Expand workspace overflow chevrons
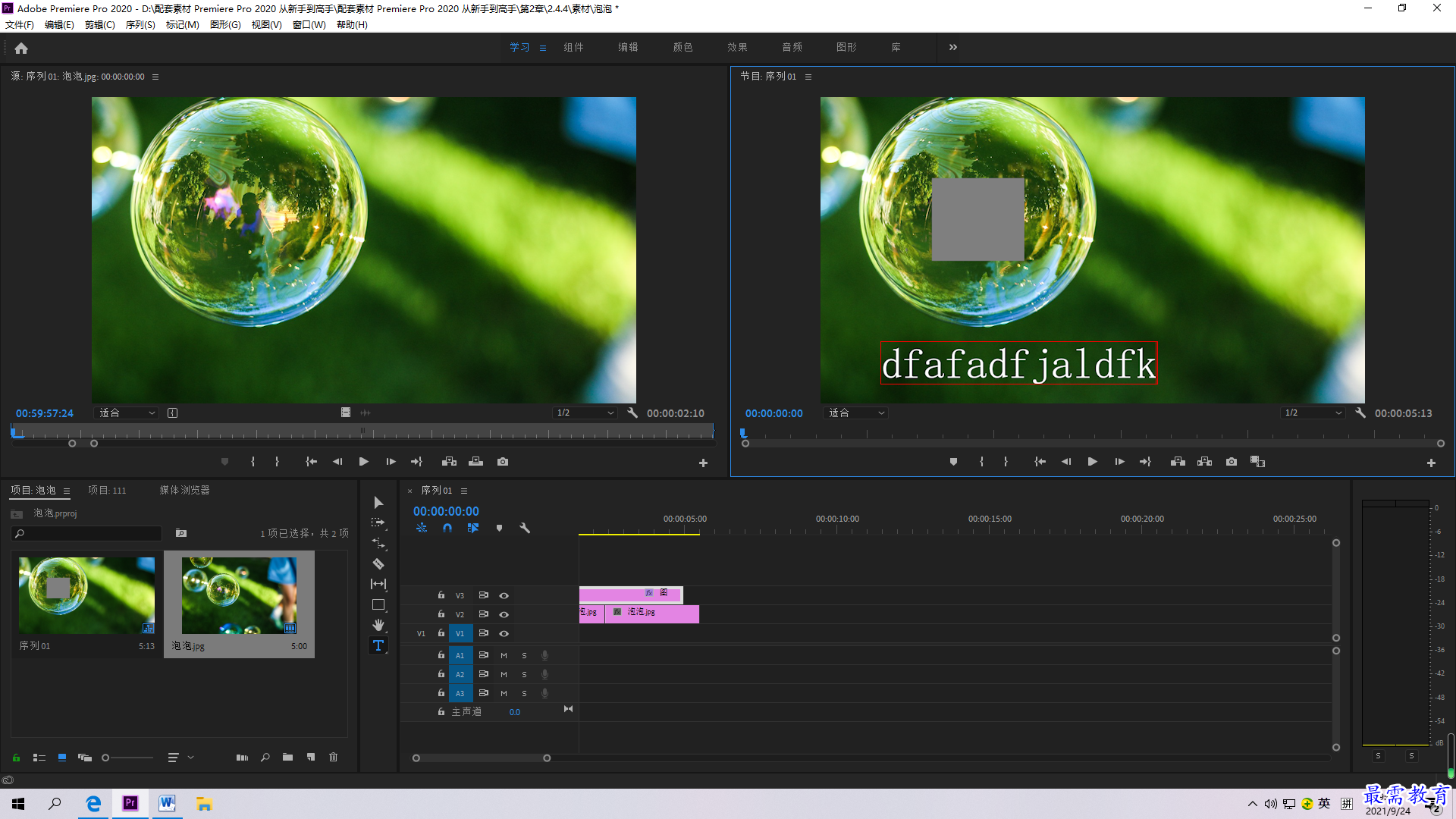The width and height of the screenshot is (1456, 819). tap(953, 47)
